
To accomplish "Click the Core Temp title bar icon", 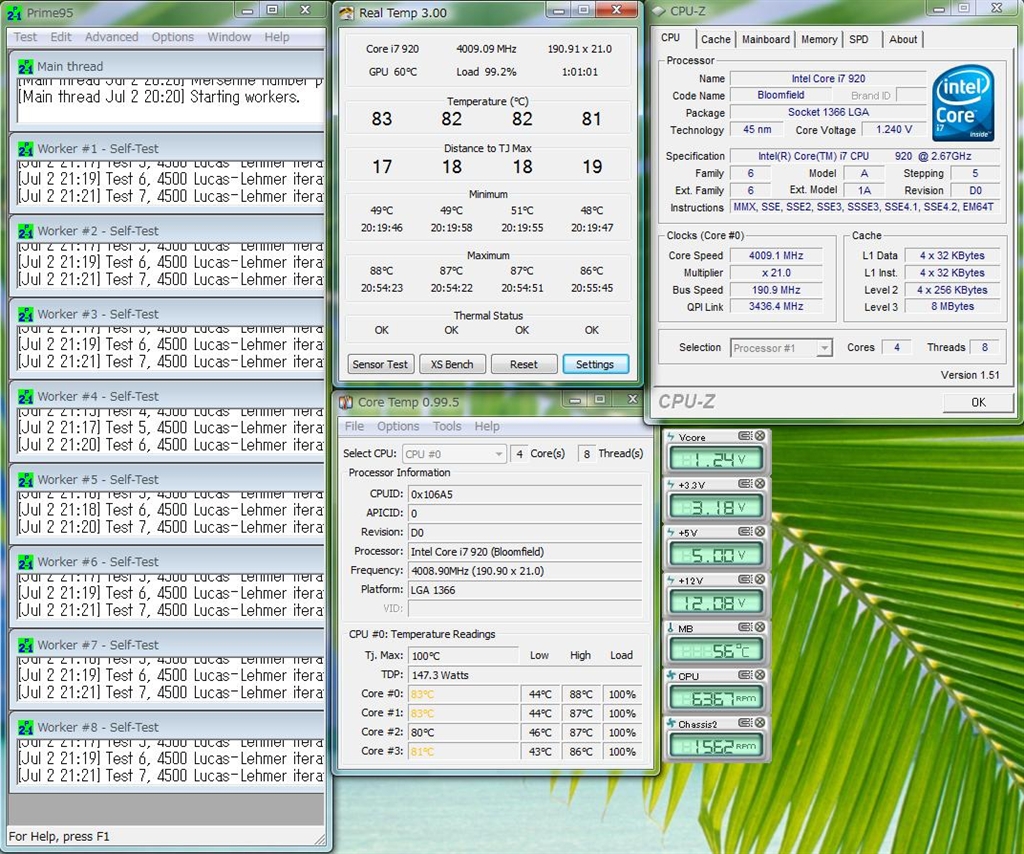I will click(x=346, y=402).
